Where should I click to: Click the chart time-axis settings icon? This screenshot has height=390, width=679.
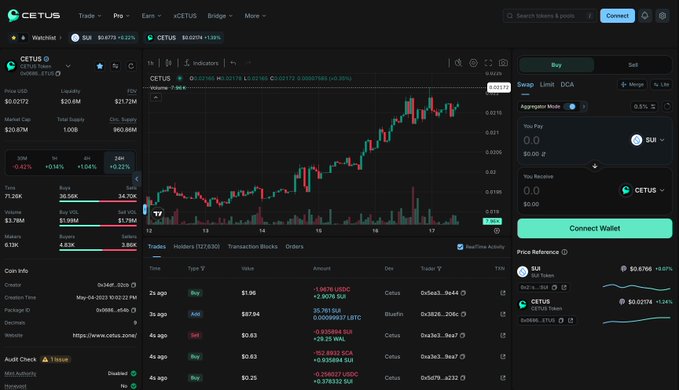(x=497, y=231)
